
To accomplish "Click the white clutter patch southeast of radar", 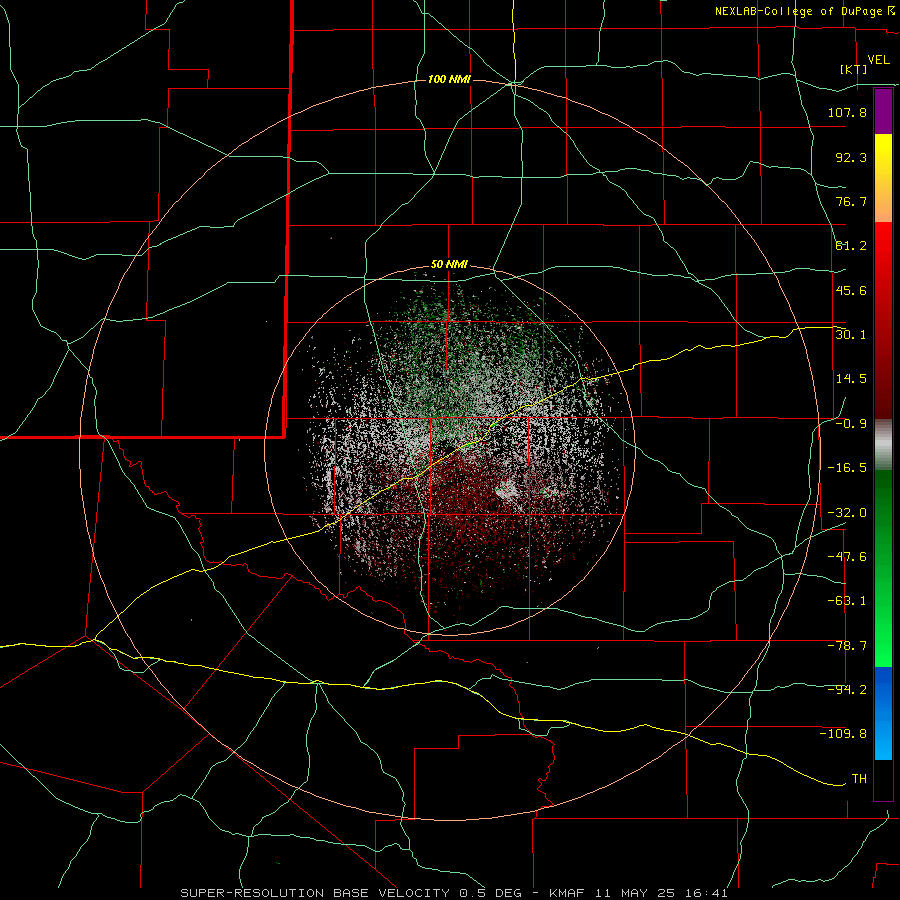I will (507, 491).
